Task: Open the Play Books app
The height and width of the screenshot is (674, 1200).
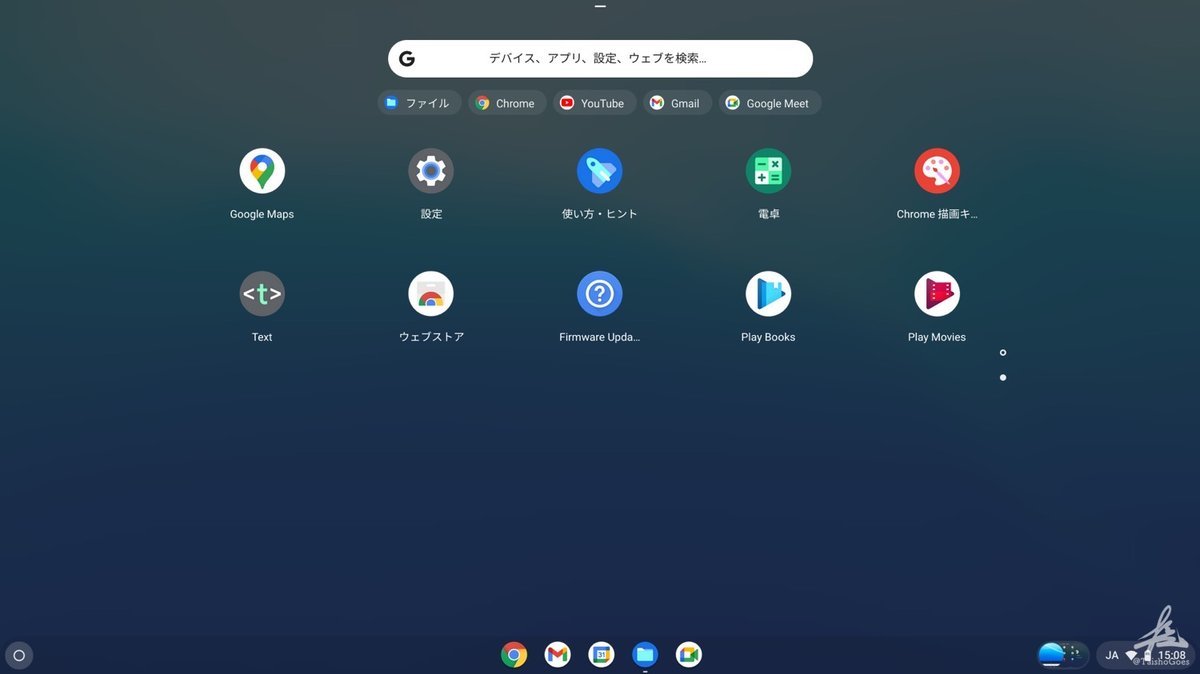Action: tap(768, 293)
